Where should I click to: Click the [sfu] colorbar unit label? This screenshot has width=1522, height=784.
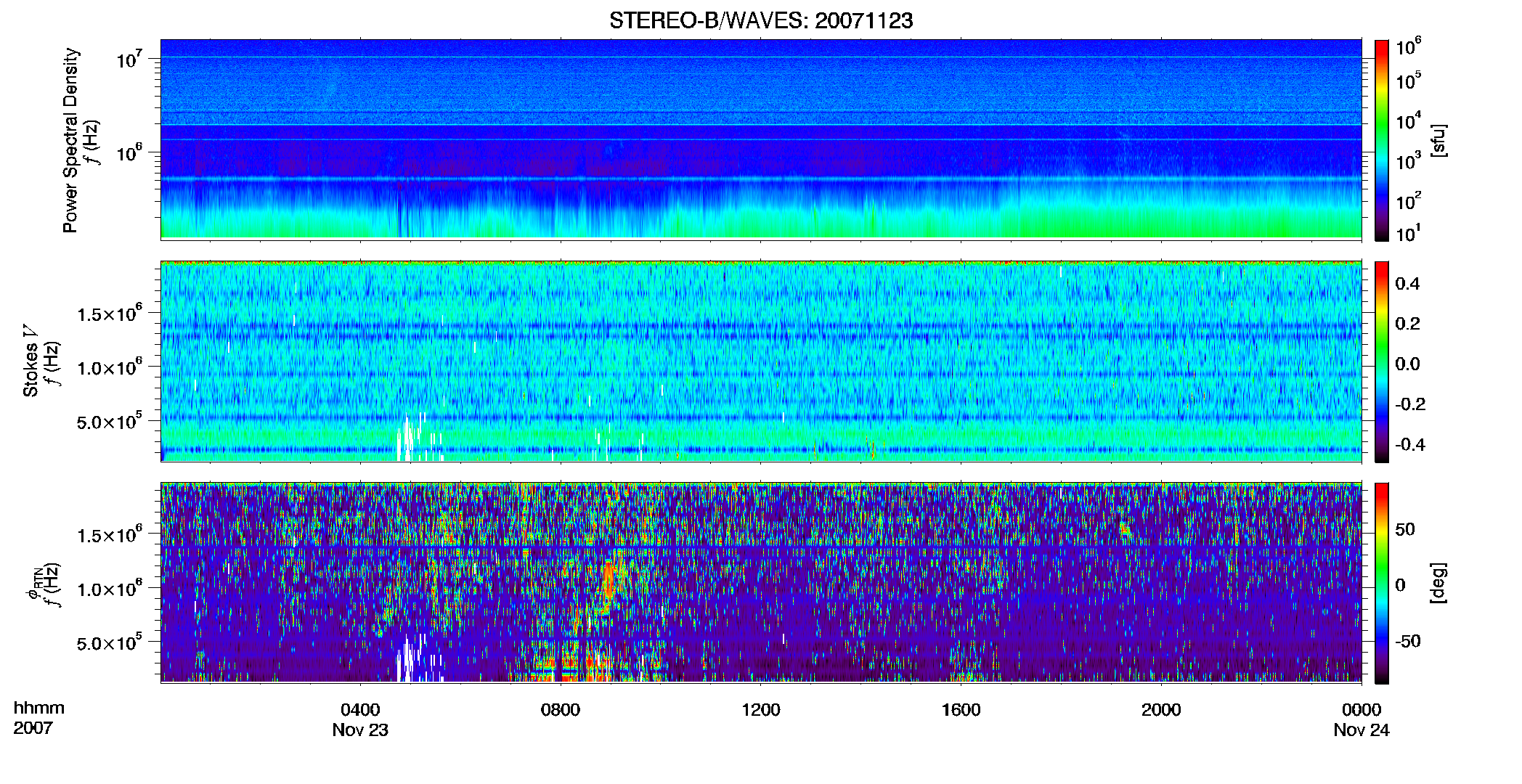tap(1439, 140)
